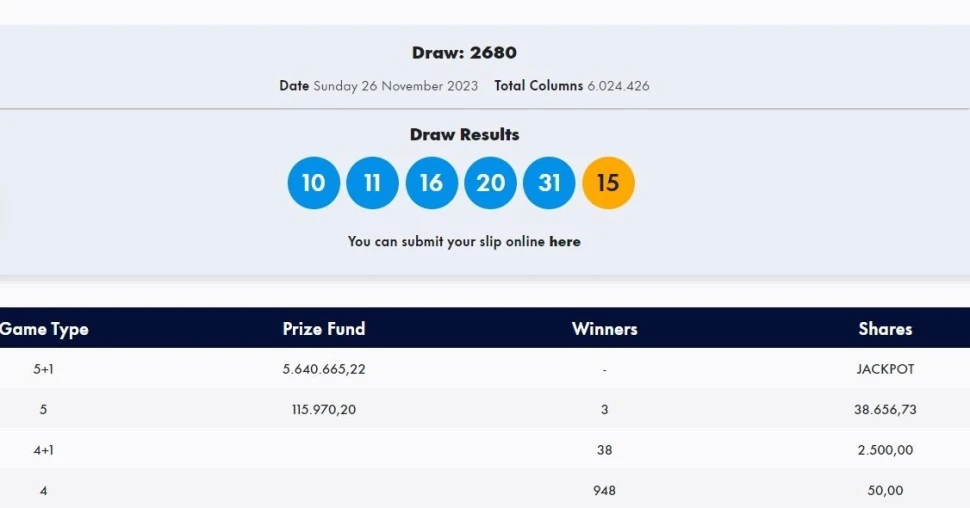Click the blue ball number 11
This screenshot has height=508, width=970.
pos(372,183)
